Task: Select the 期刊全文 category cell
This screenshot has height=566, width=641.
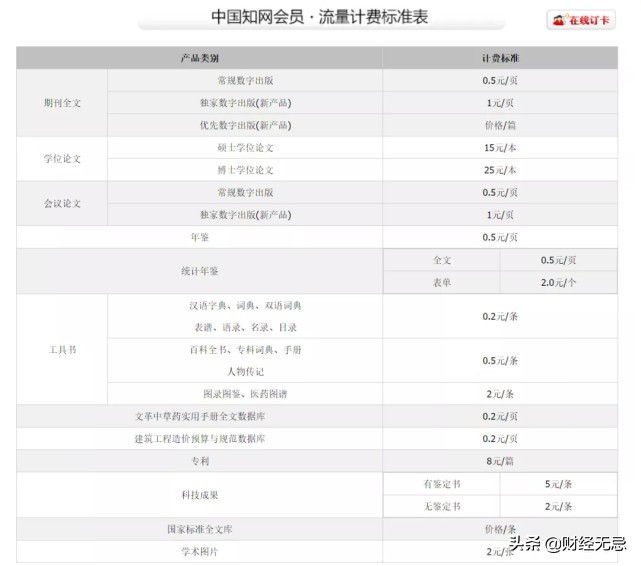Action: click(62, 103)
